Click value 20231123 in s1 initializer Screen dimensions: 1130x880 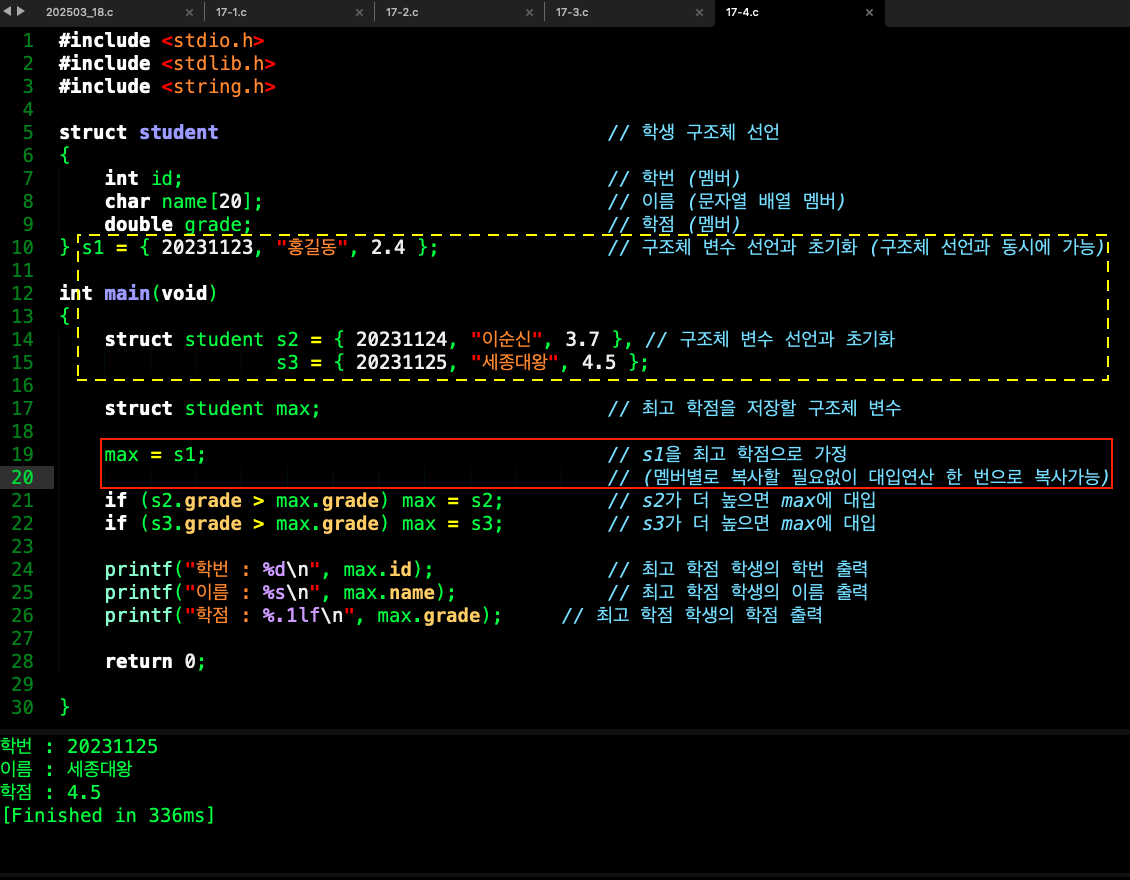(208, 247)
